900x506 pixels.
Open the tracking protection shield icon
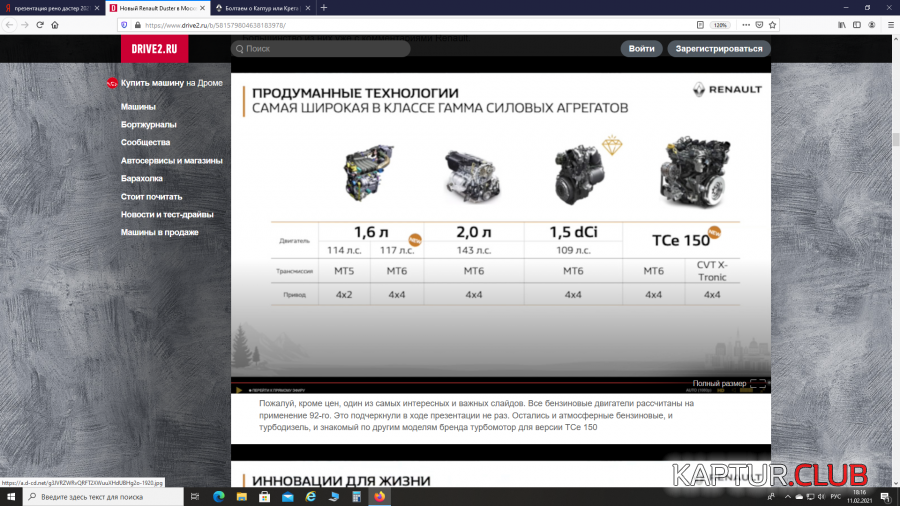(124, 25)
